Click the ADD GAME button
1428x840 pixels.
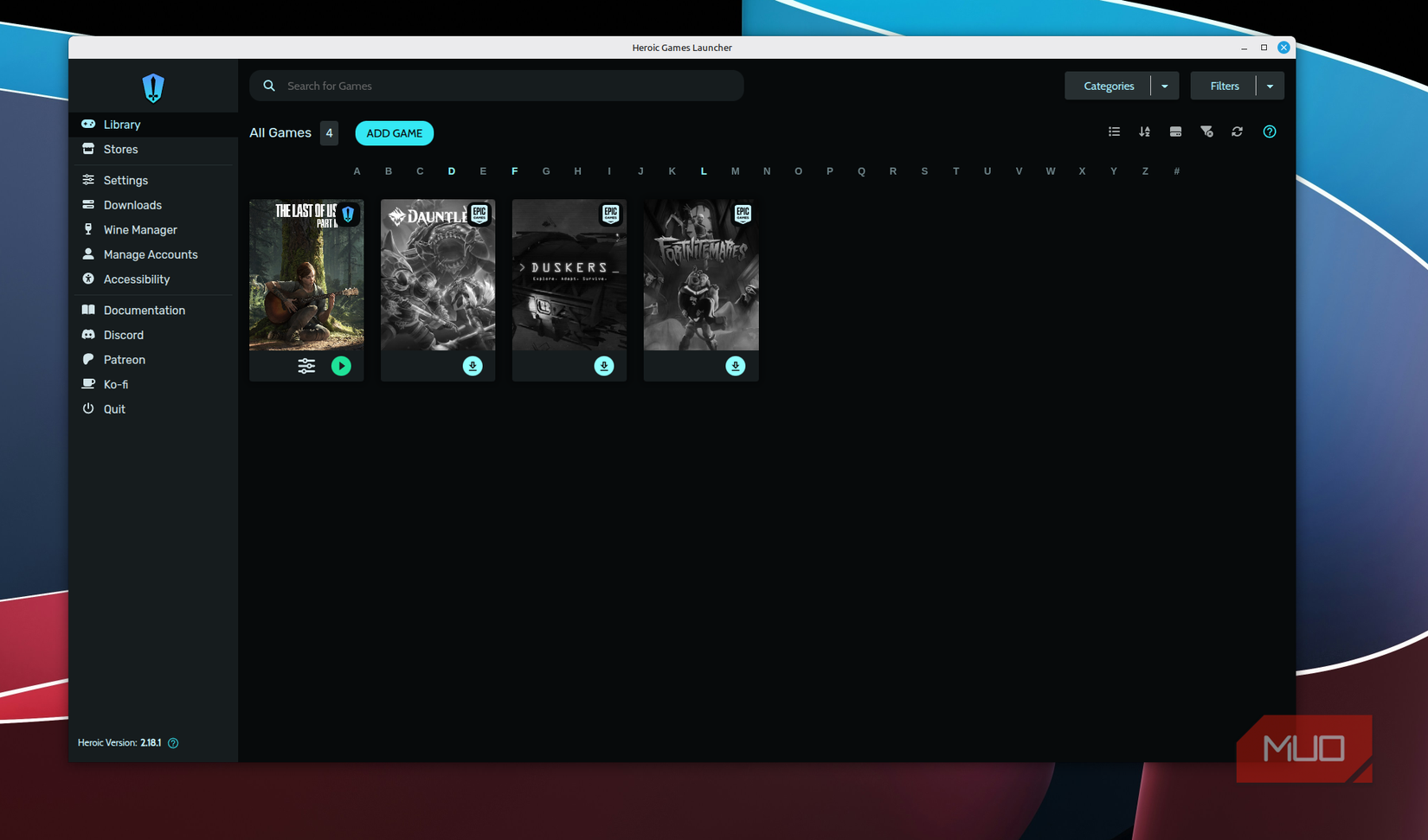[395, 133]
